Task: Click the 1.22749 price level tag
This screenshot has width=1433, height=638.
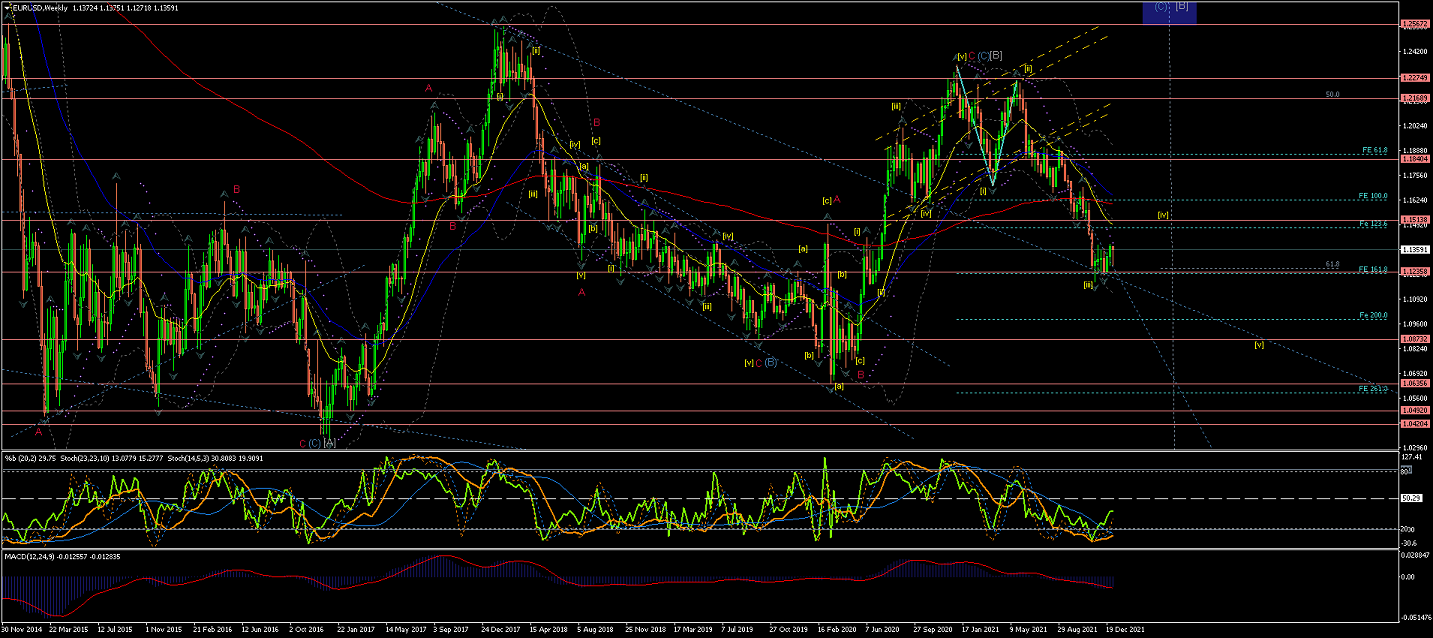Action: coord(1415,78)
